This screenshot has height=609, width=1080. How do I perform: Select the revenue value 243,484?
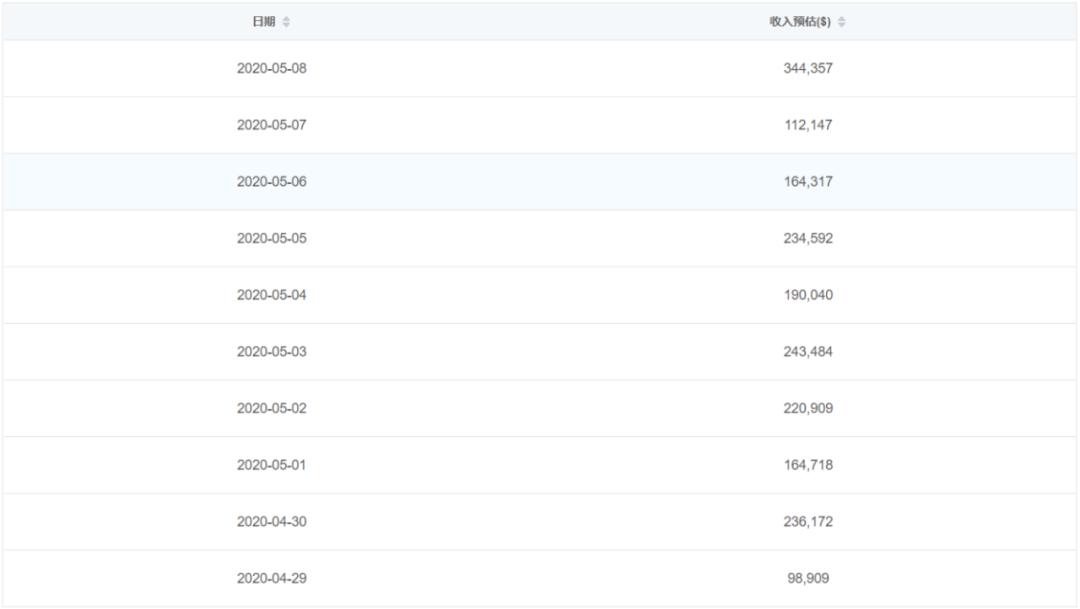808,352
